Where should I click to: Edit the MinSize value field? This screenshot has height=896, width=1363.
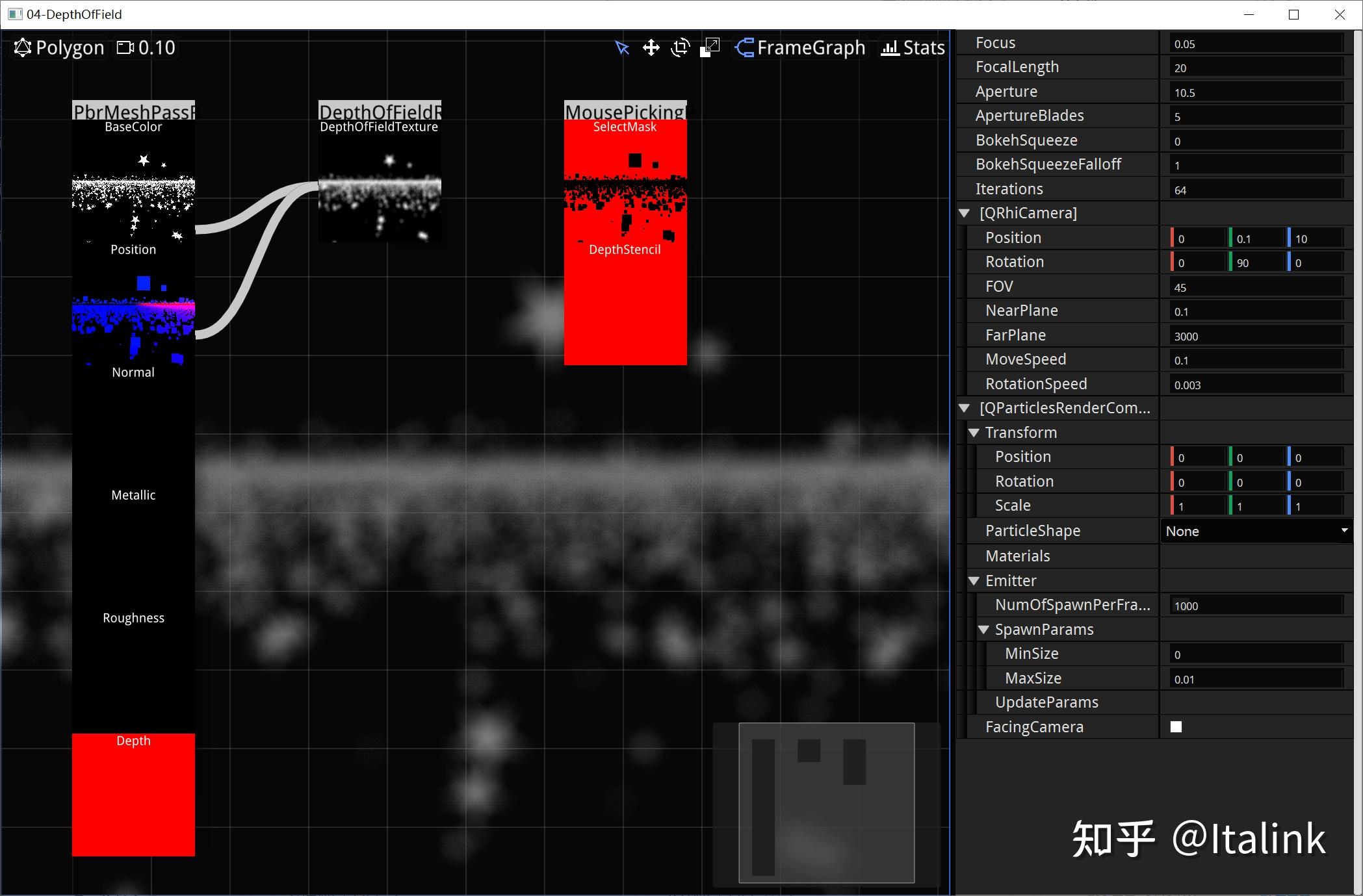click(1256, 654)
